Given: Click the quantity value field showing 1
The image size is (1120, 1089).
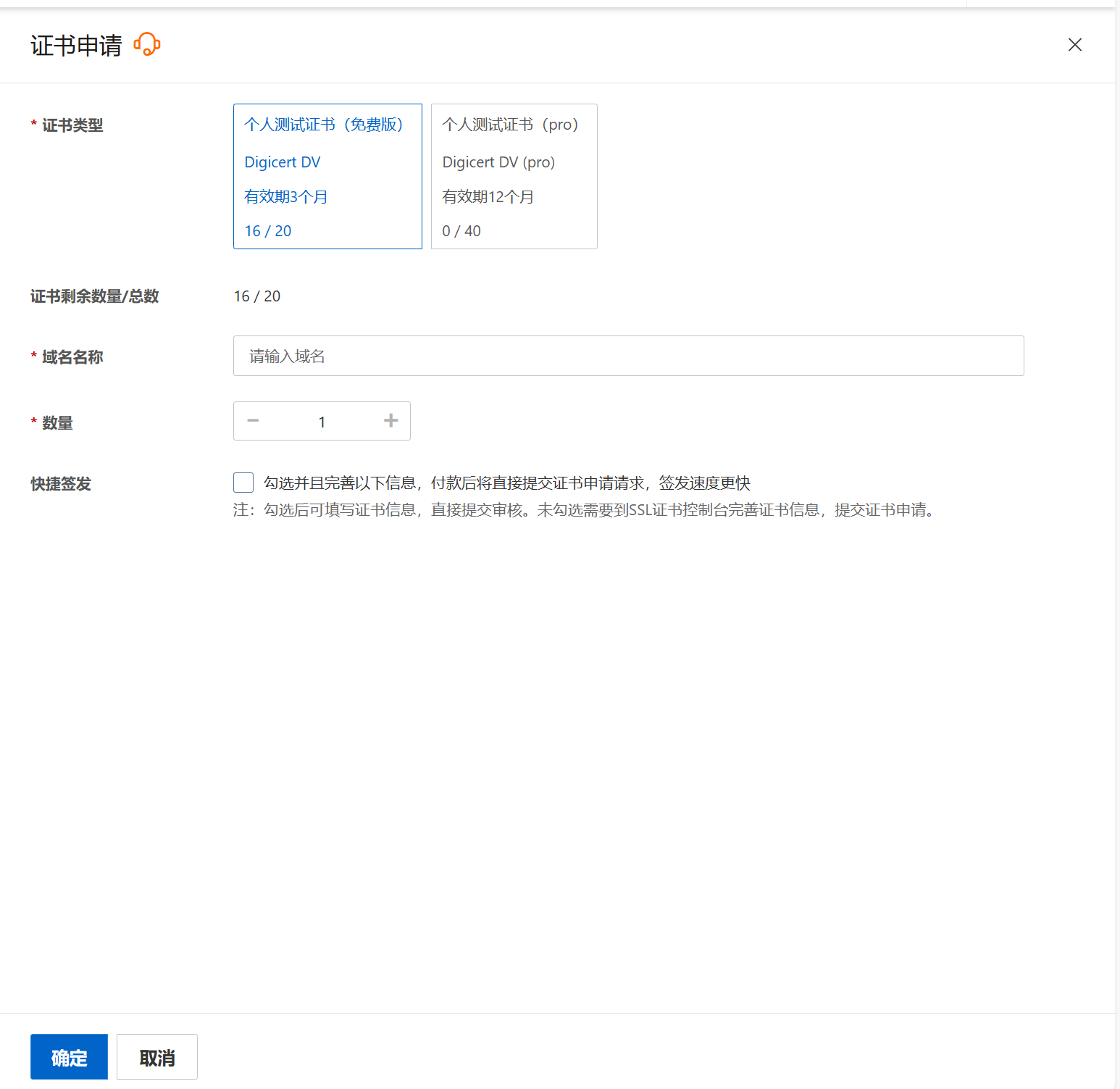Looking at the screenshot, I should pos(322,422).
